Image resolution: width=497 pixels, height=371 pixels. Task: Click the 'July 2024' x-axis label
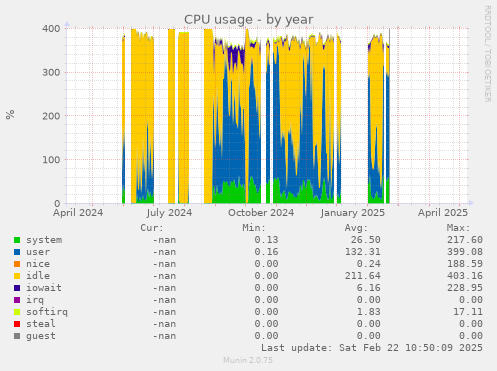(x=169, y=213)
